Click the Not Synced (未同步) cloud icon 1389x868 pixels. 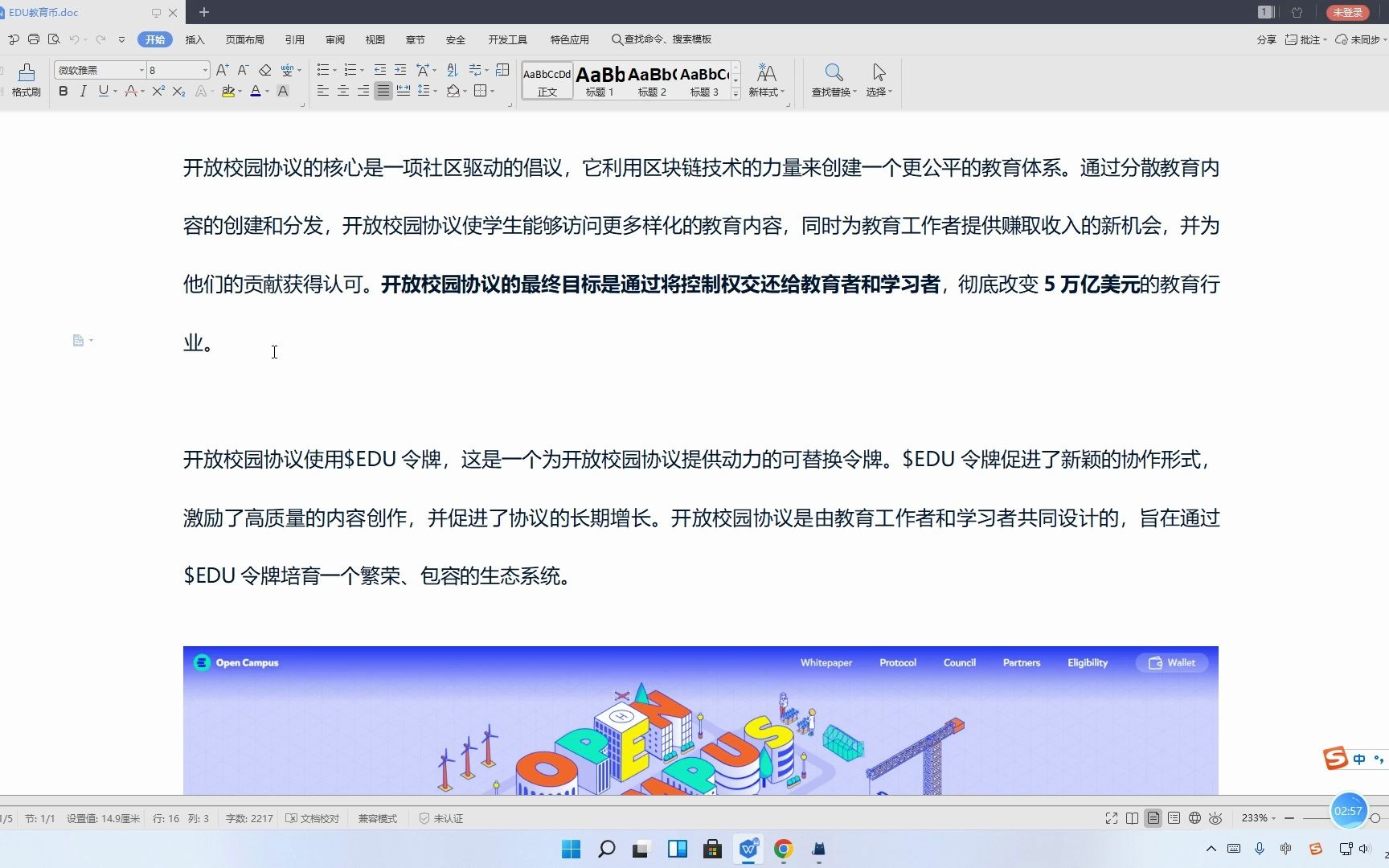[1360, 39]
